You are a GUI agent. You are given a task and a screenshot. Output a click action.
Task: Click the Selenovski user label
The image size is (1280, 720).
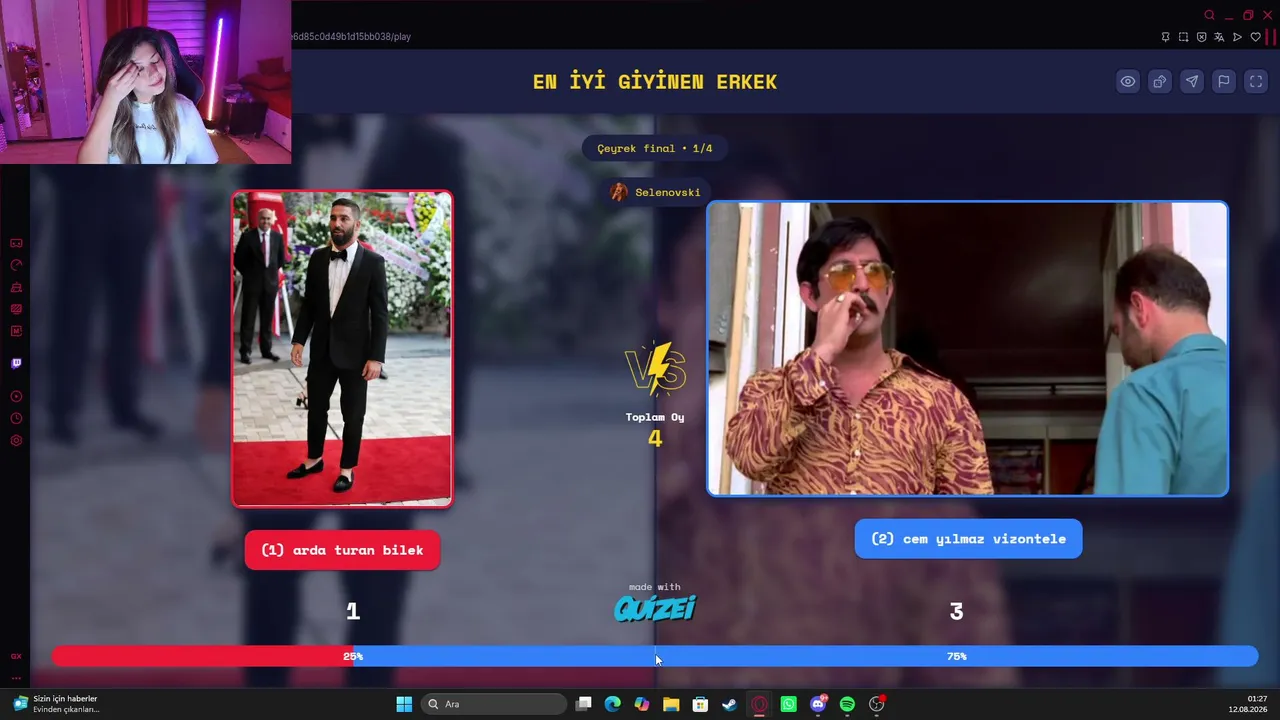click(655, 192)
